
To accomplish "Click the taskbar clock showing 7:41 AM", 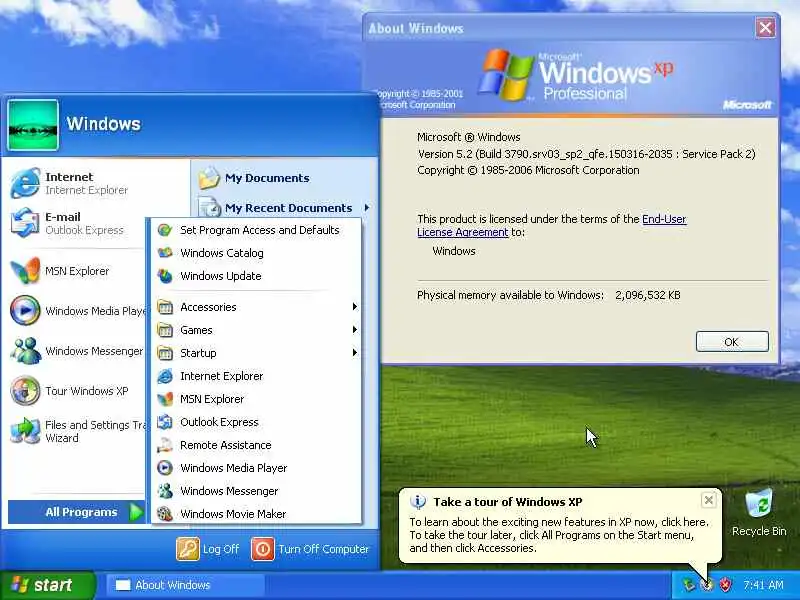I will click(763, 585).
